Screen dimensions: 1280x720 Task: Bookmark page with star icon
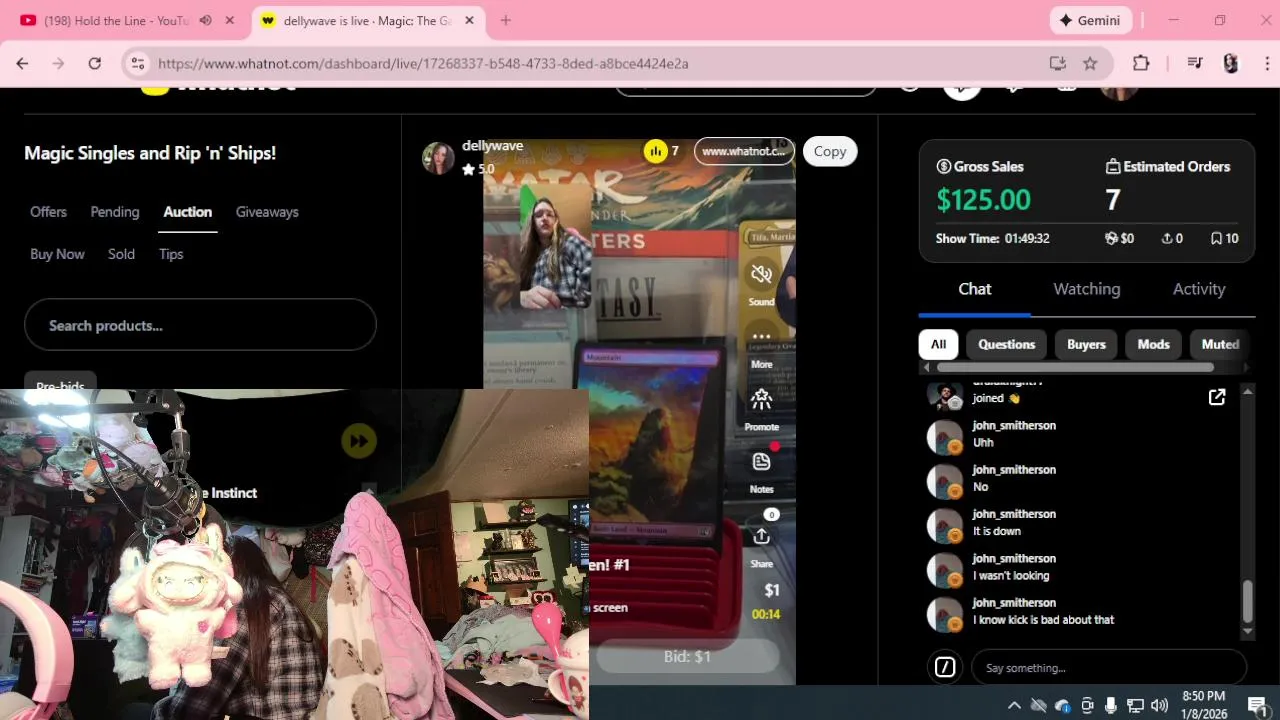[x=1090, y=63]
